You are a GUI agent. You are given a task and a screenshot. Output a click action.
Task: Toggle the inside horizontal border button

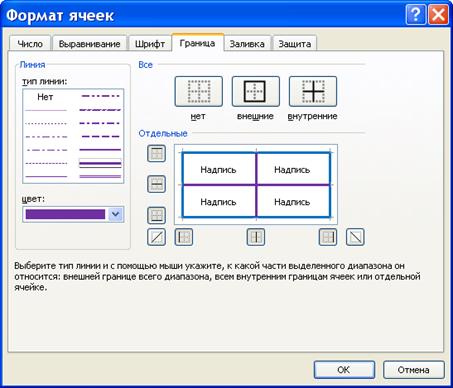[x=156, y=184]
